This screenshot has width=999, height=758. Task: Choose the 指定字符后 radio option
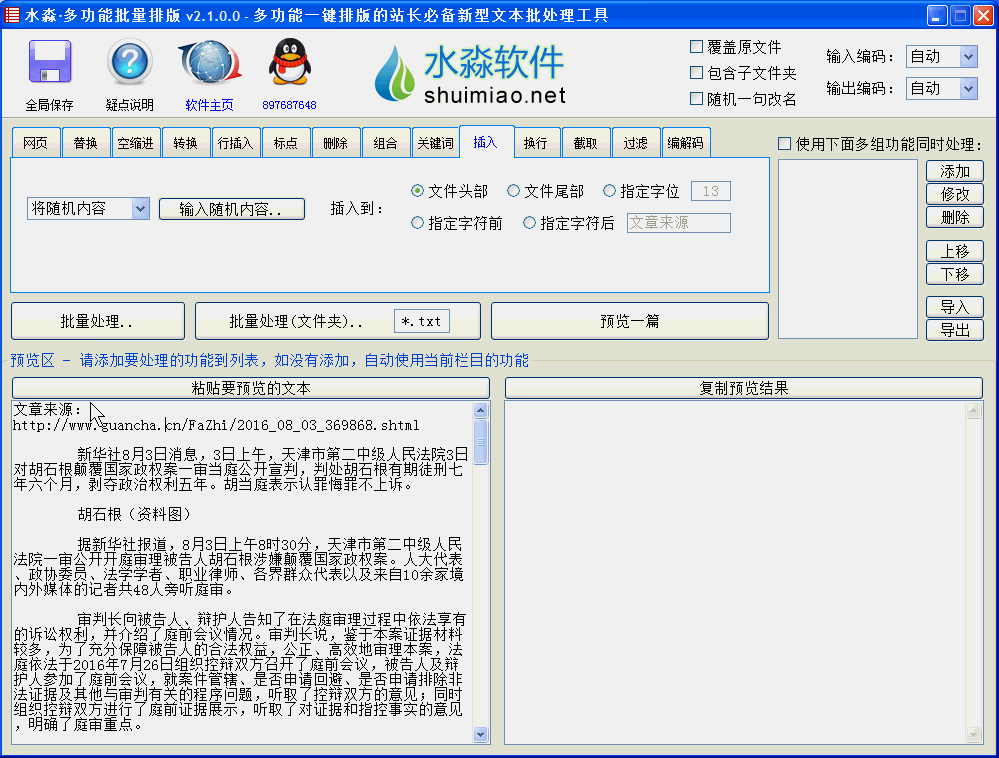point(530,223)
